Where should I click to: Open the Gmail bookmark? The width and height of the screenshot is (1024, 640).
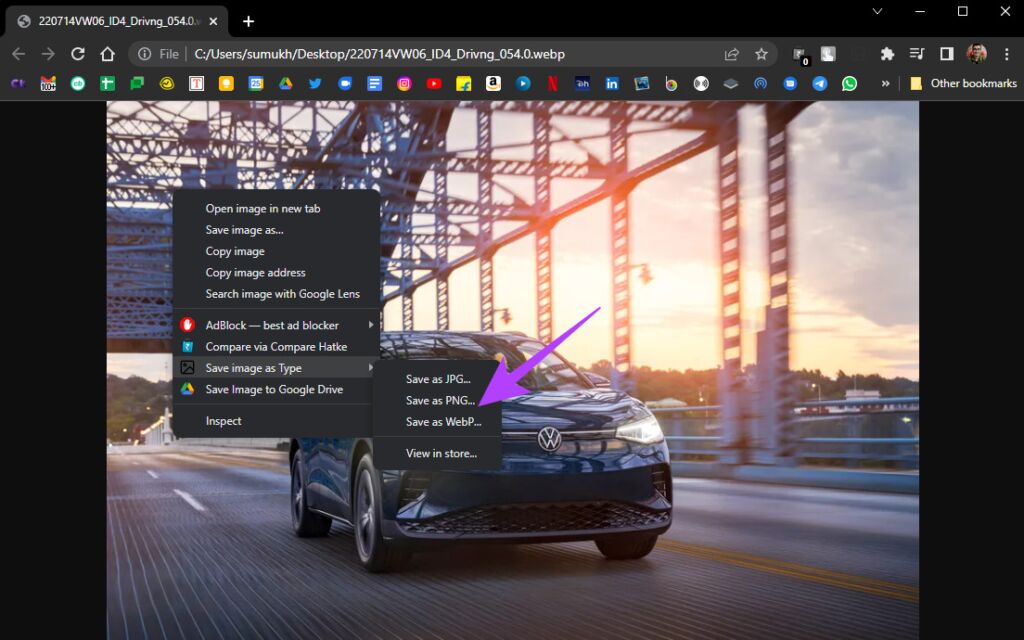click(x=48, y=84)
